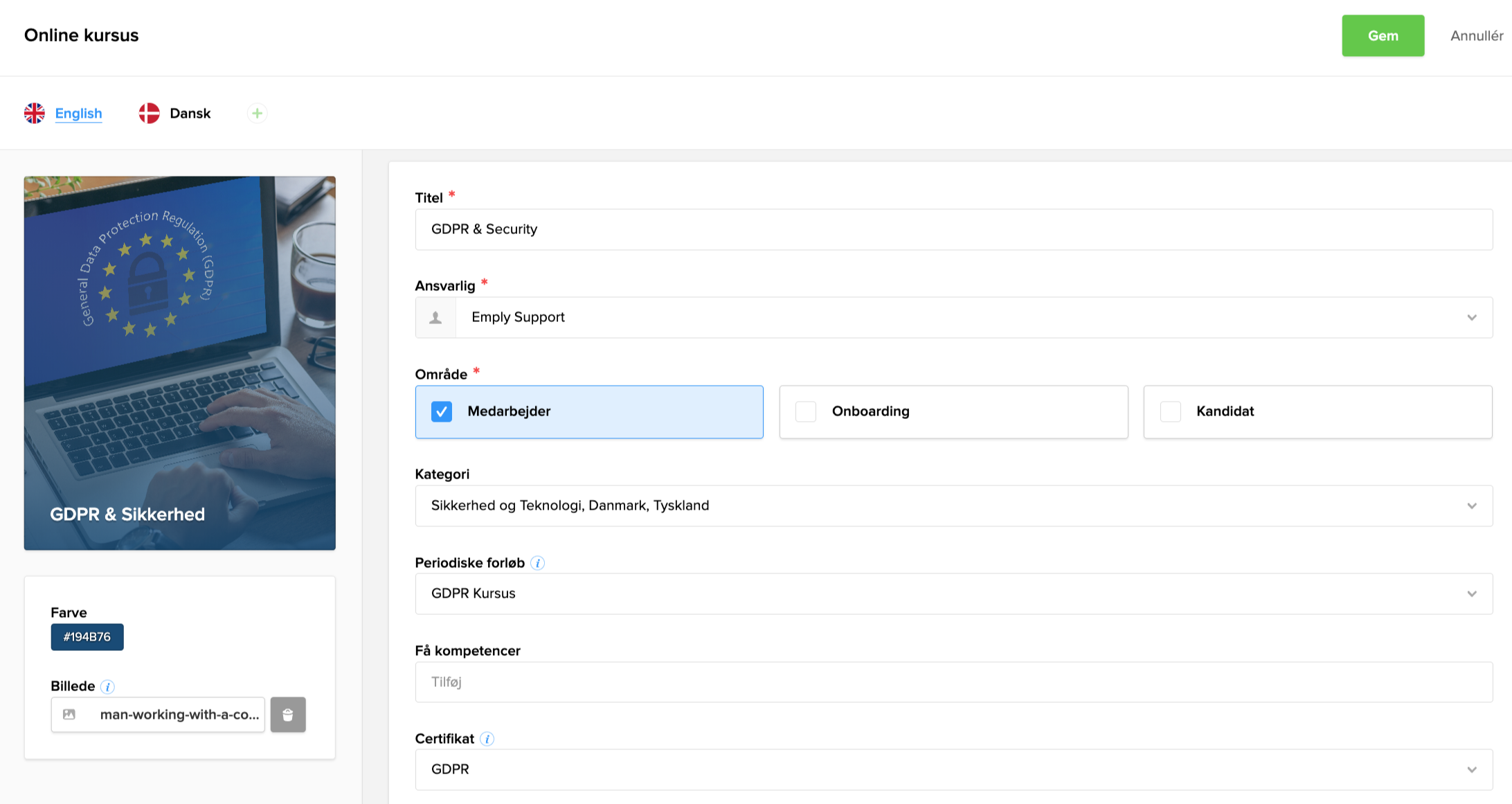Viewport: 1512px width, 804px height.
Task: Switch to the English language tab
Action: pos(78,113)
